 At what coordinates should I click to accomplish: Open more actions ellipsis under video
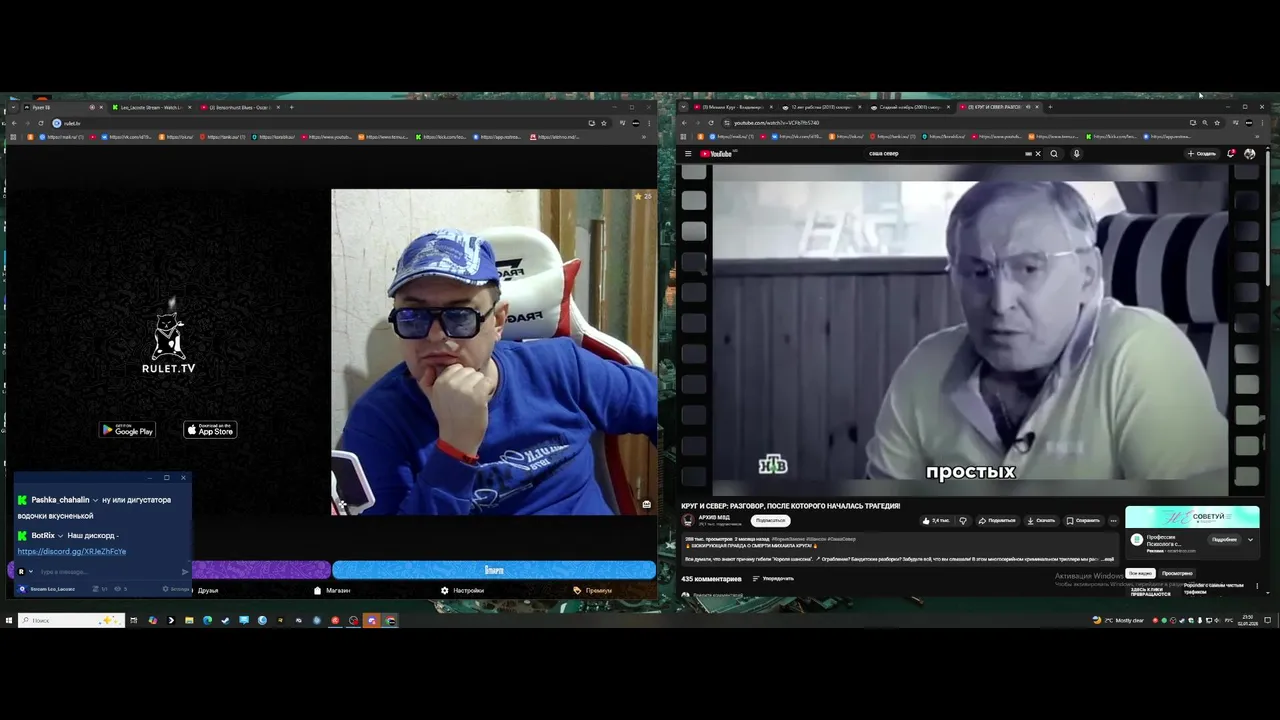pyautogui.click(x=1113, y=521)
